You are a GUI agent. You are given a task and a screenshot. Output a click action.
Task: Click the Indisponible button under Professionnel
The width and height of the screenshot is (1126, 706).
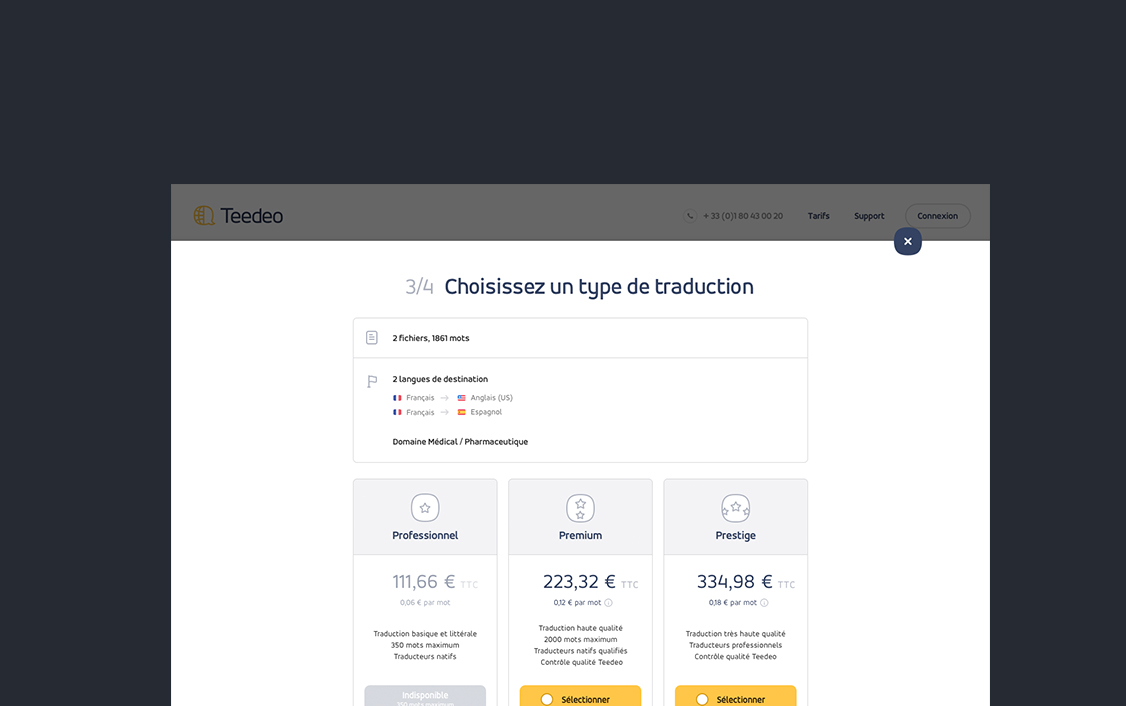tap(425, 696)
